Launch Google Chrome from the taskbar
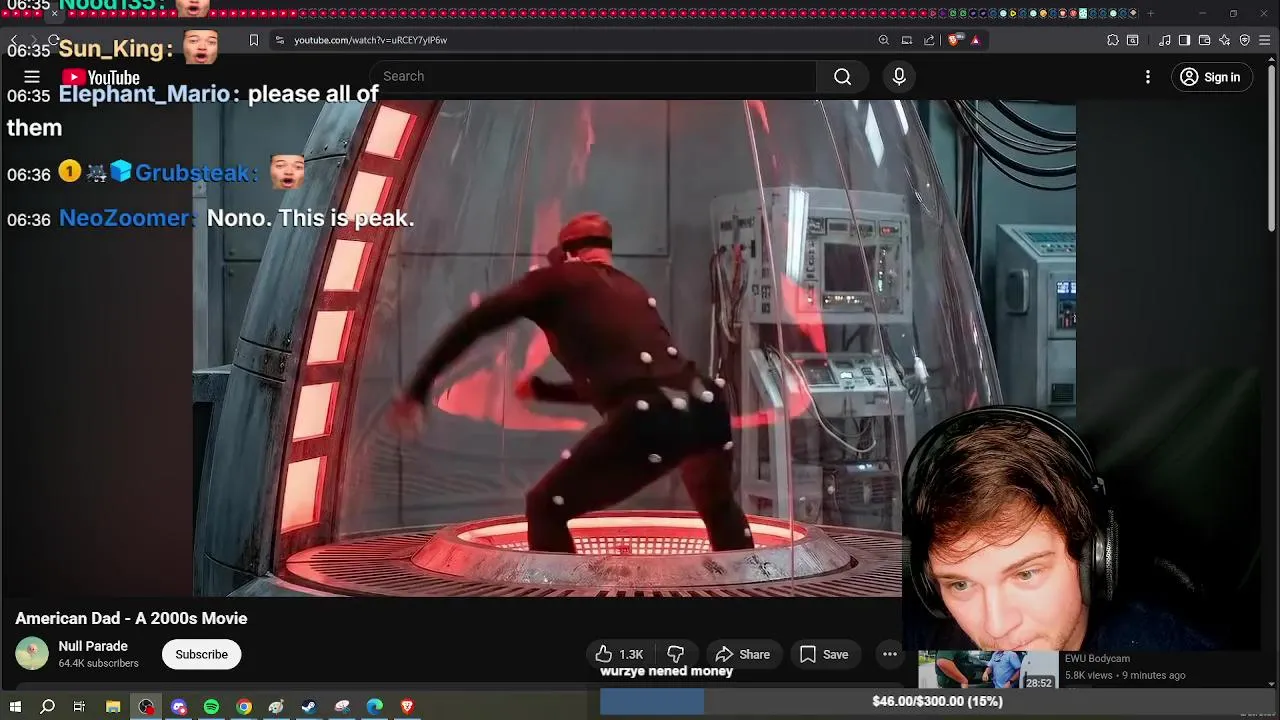Viewport: 1280px width, 720px height. click(244, 707)
